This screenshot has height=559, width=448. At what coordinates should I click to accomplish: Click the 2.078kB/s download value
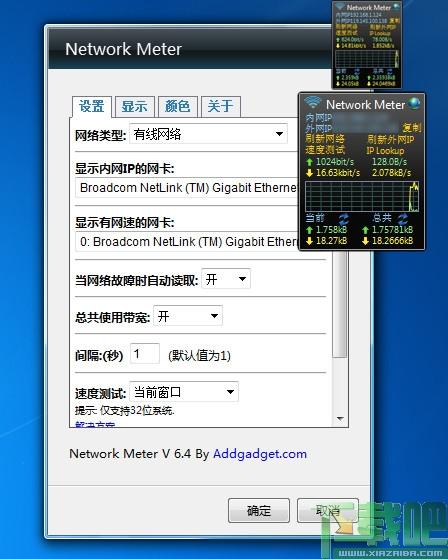(x=391, y=173)
